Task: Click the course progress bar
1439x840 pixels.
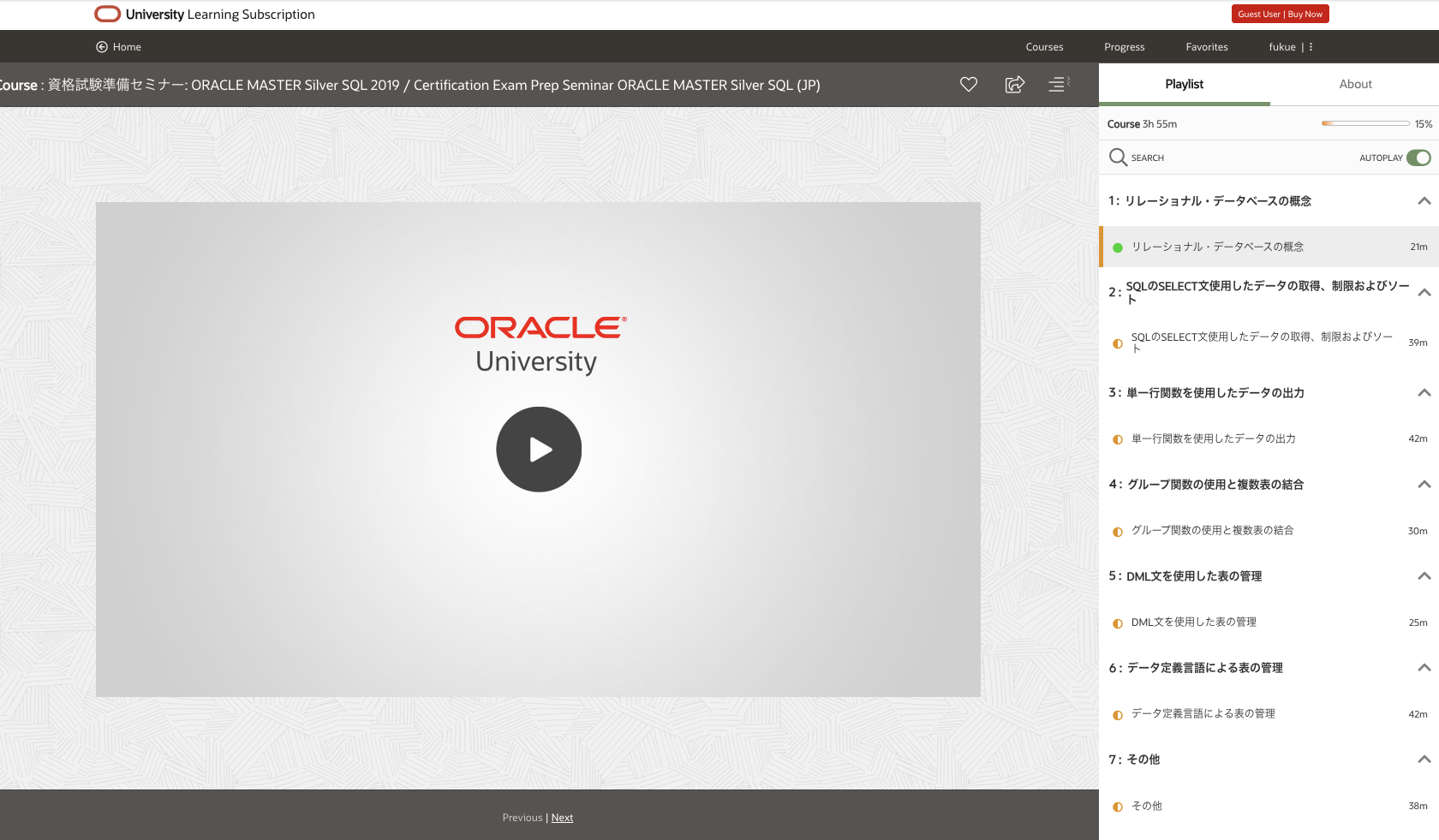Action: tap(1365, 124)
